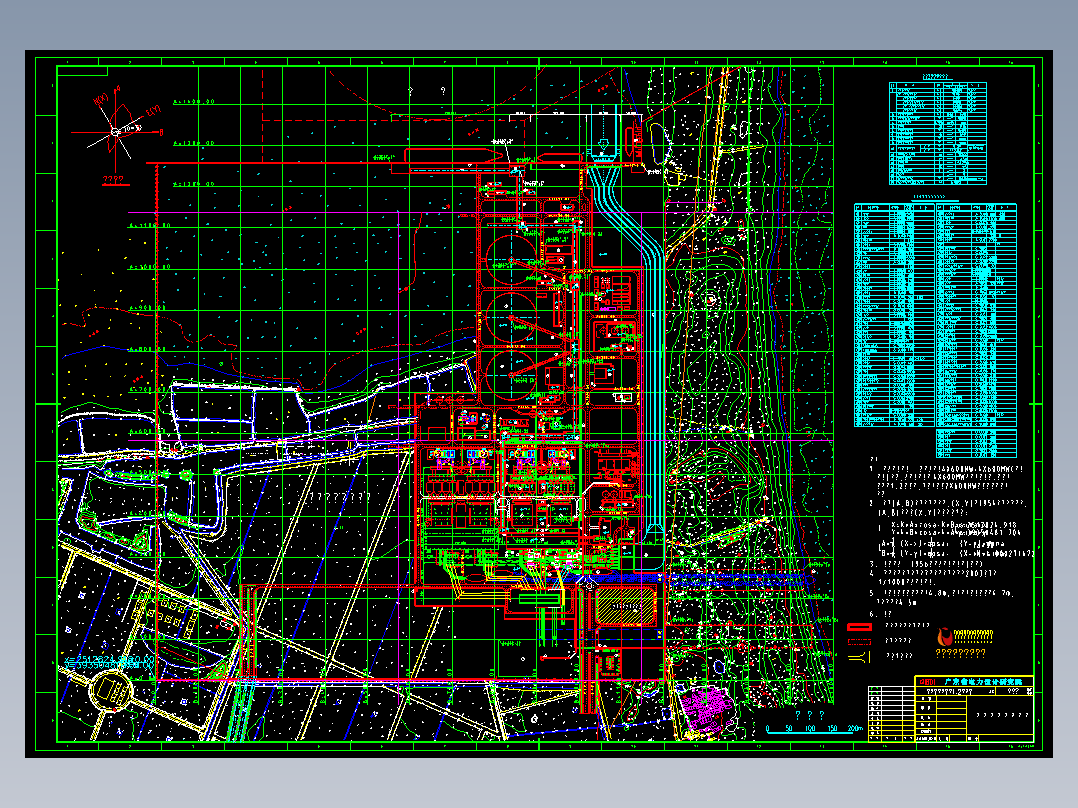Select the dashed red rectangle legend symbol

pos(859,642)
